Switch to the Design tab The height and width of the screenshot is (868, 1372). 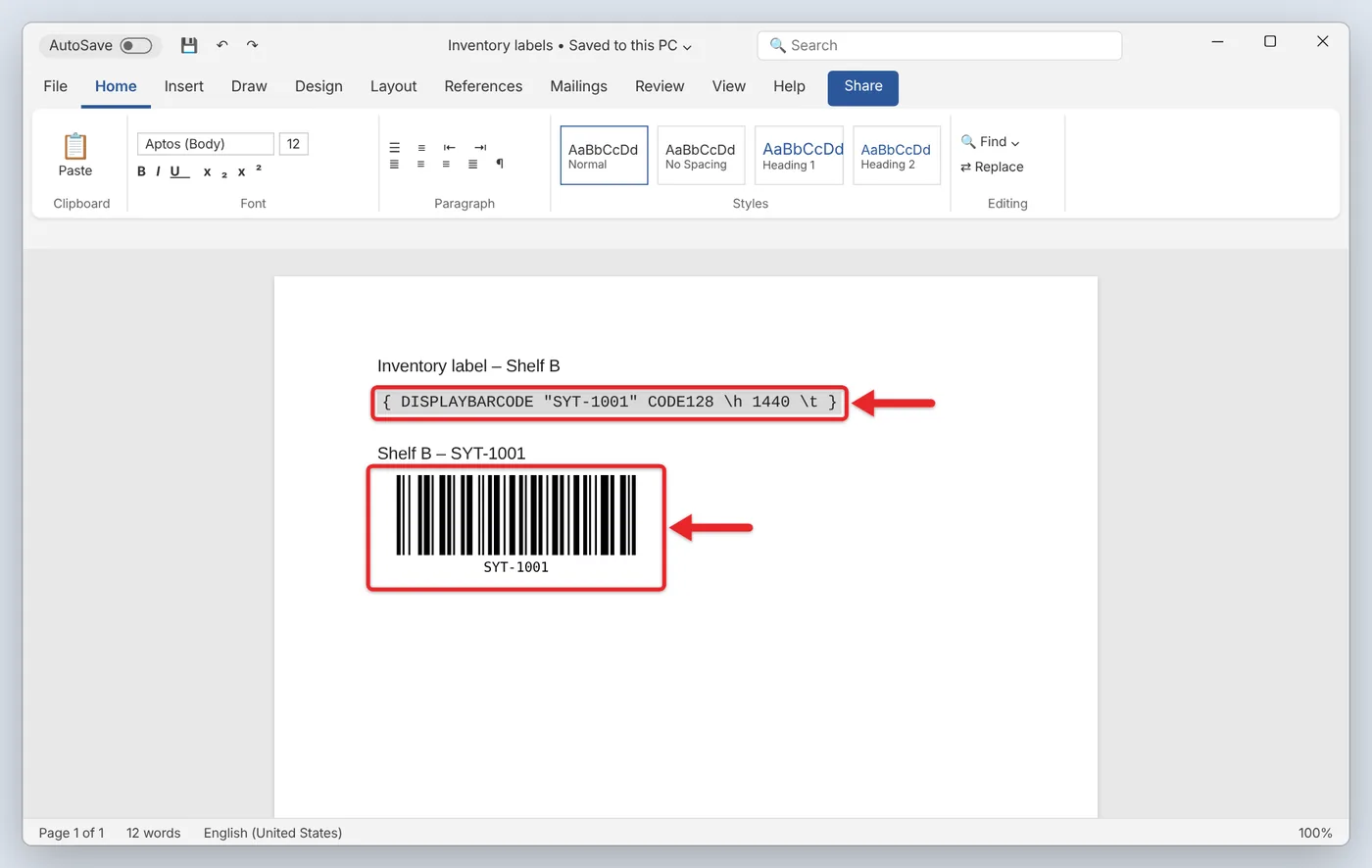tap(318, 86)
